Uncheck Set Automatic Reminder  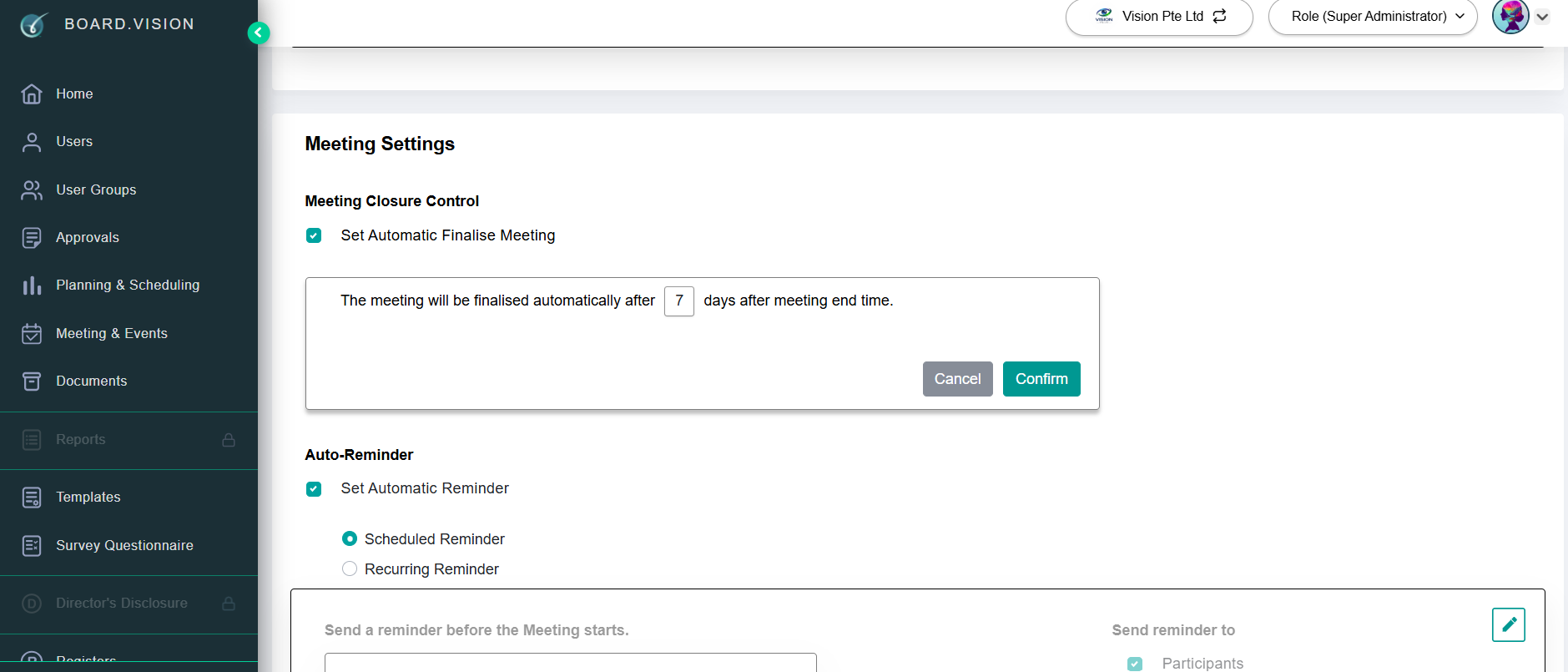coord(314,489)
